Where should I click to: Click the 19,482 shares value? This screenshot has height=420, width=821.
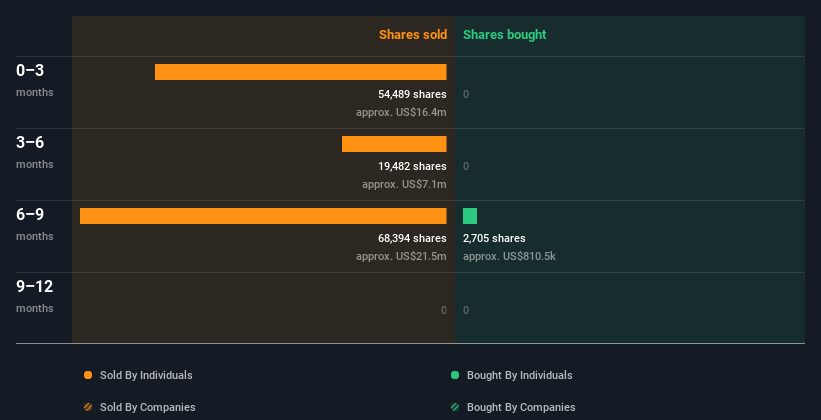point(413,167)
